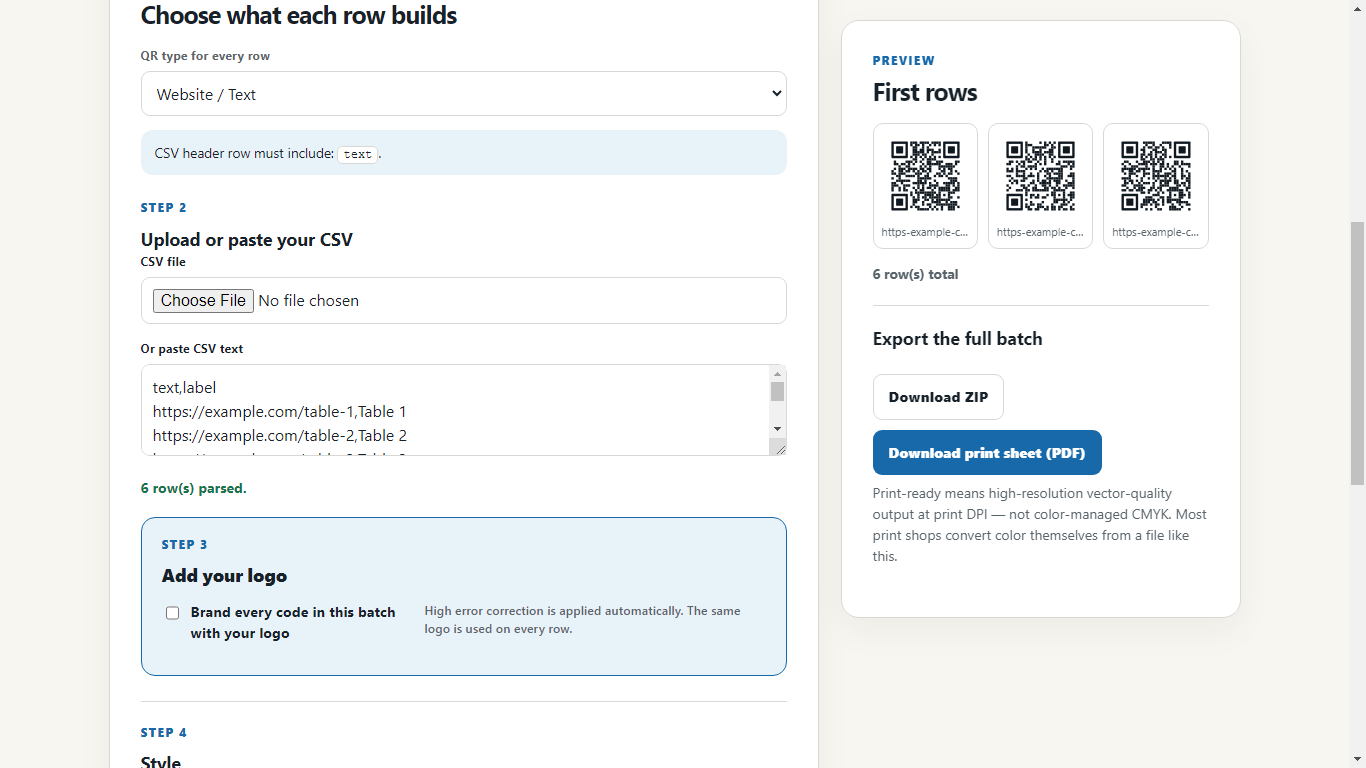
Task: Click Download print sheet (PDF) button
Action: [x=987, y=453]
